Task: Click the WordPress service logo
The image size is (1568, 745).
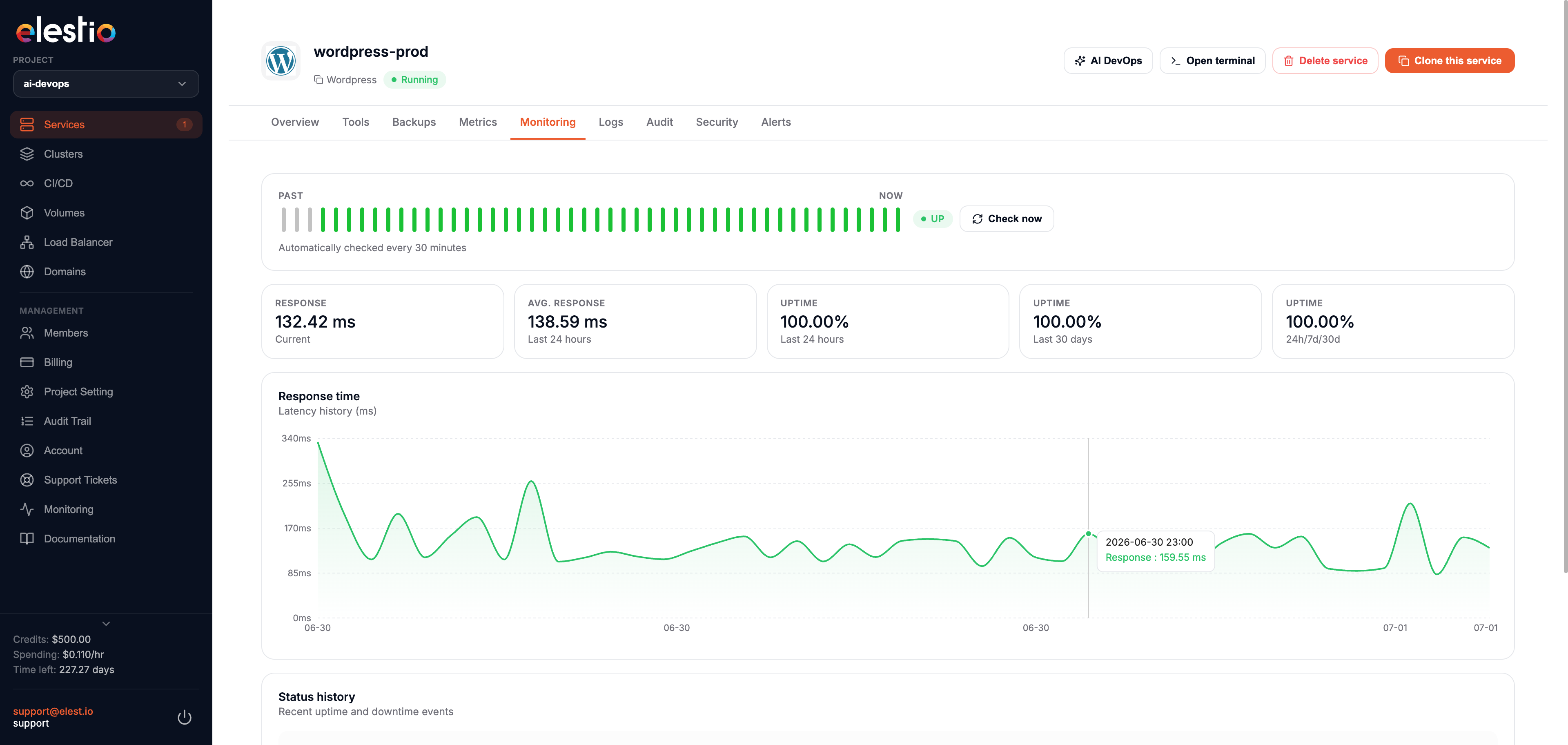Action: coord(281,61)
